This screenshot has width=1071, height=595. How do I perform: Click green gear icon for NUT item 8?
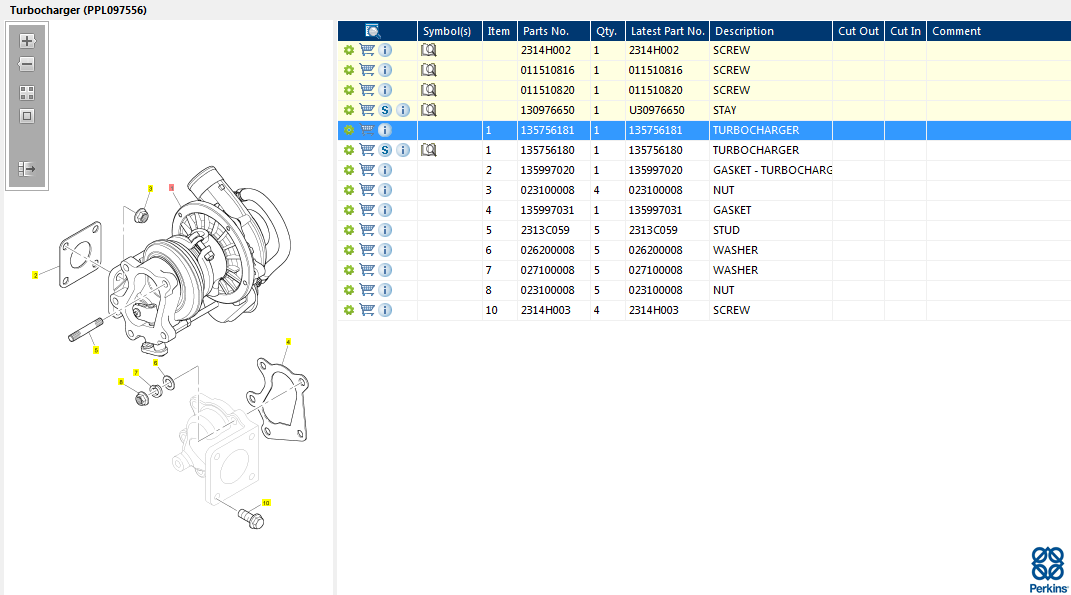(349, 290)
